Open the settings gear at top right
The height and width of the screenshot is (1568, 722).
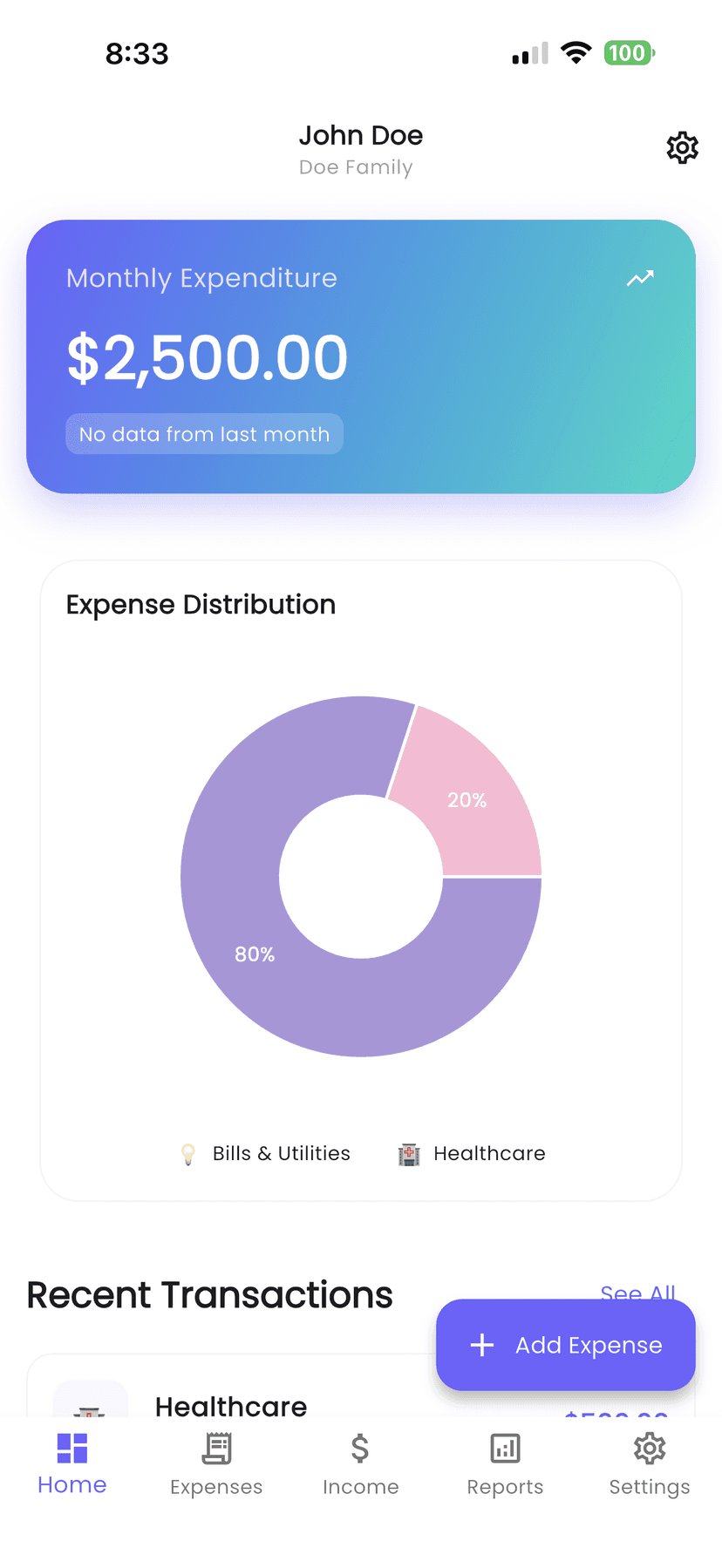point(682,147)
